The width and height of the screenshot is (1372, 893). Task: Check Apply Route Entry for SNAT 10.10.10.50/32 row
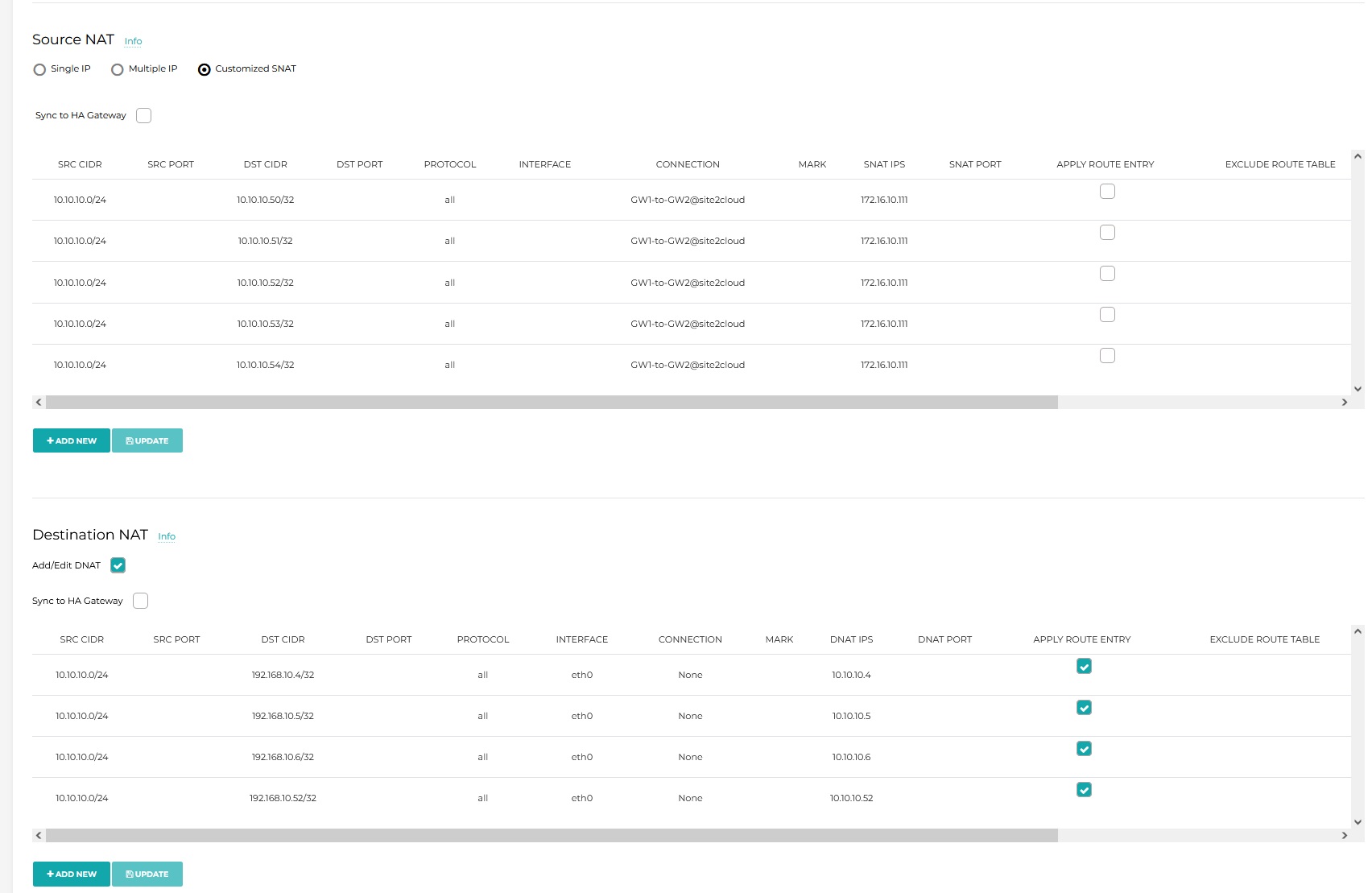pos(1108,192)
